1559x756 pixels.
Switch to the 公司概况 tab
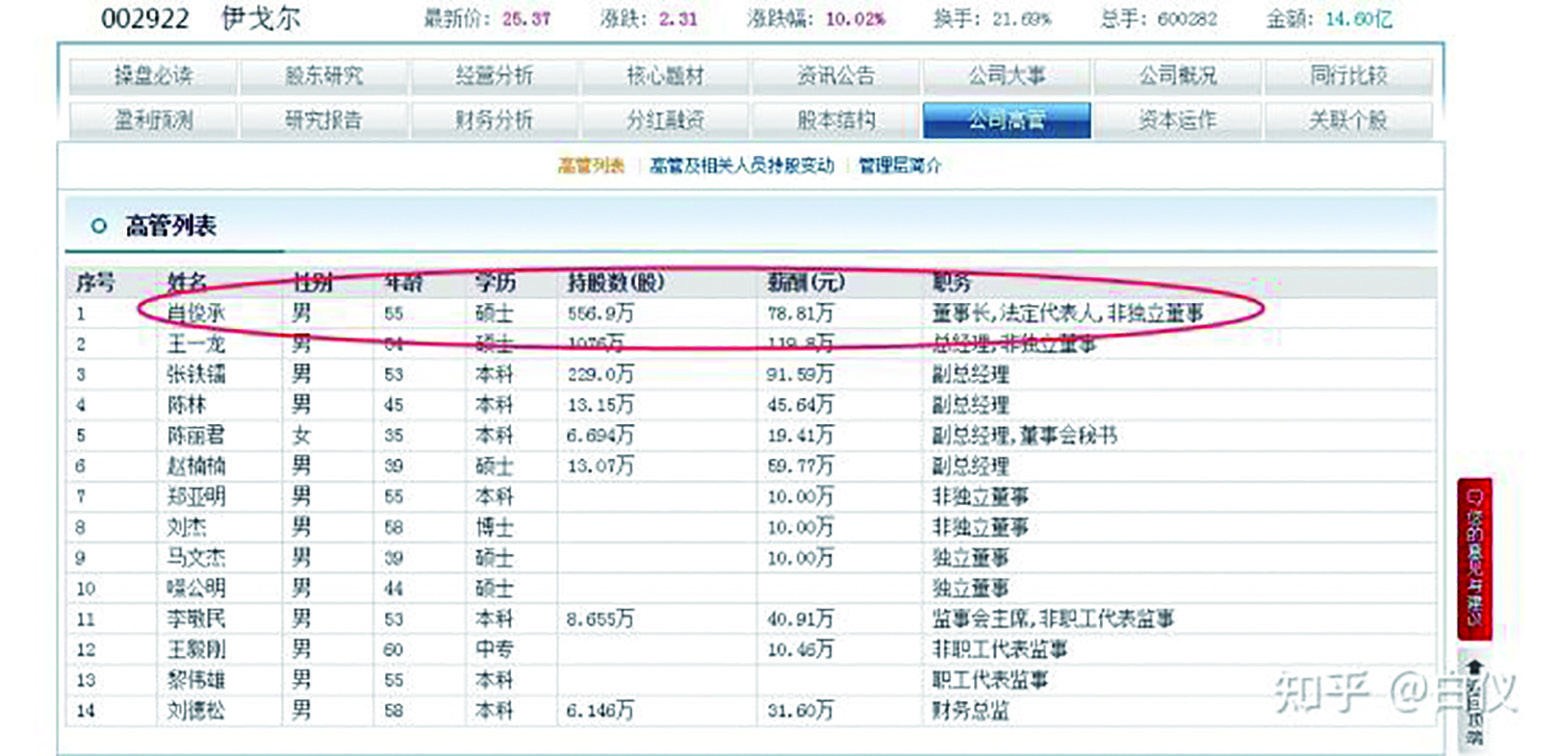1180,73
